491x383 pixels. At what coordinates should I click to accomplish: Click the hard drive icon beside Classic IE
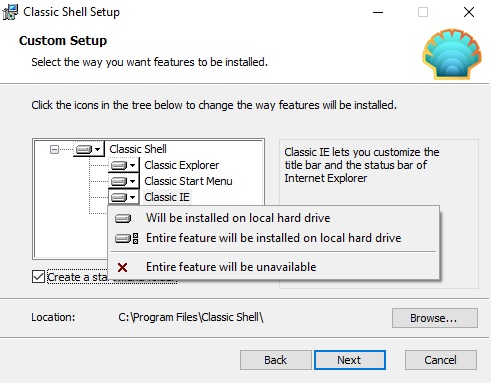119,197
